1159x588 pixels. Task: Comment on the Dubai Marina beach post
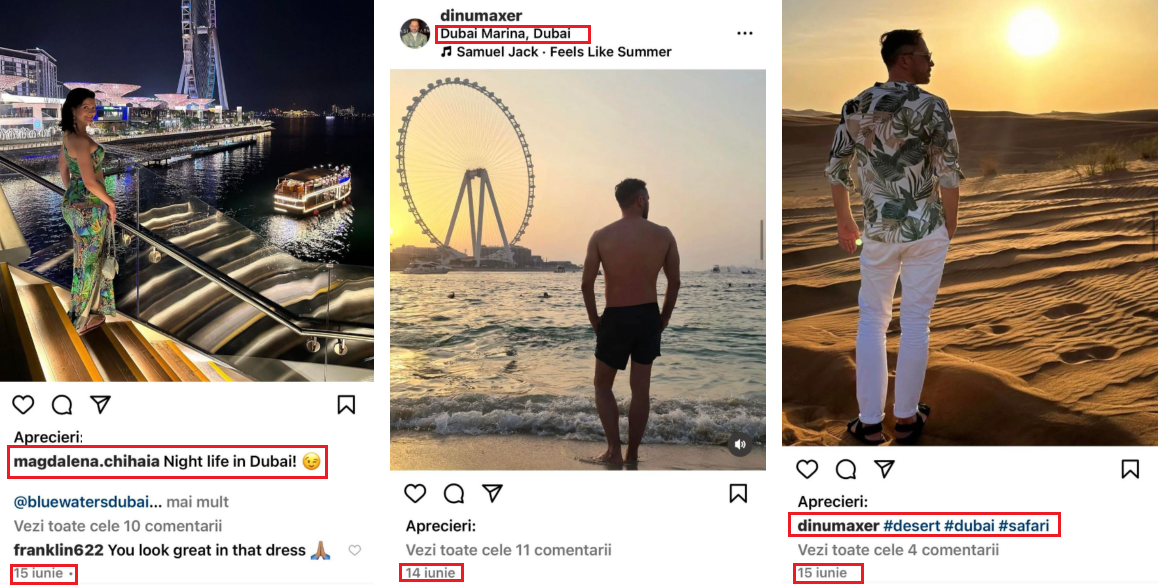coord(454,493)
